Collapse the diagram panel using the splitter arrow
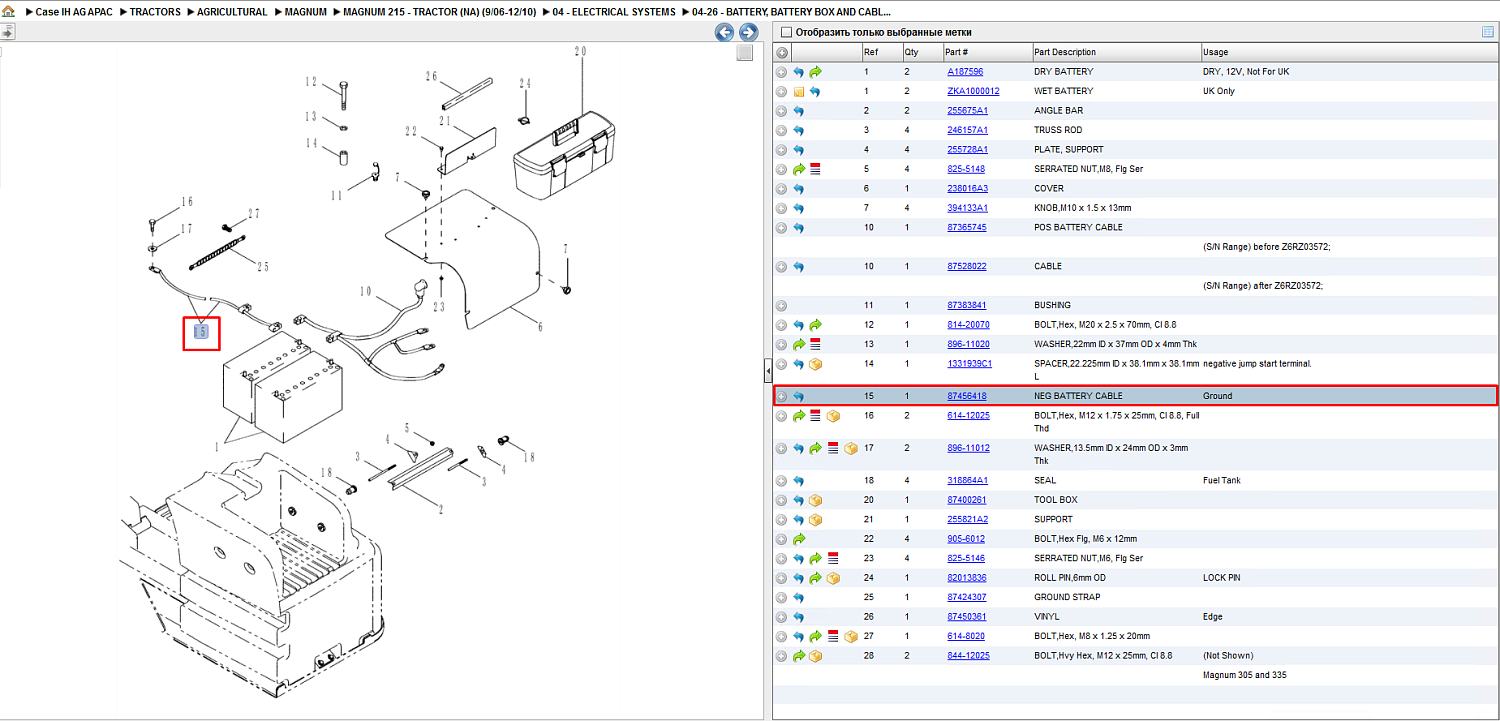The width and height of the screenshot is (1500, 721). 767,371
